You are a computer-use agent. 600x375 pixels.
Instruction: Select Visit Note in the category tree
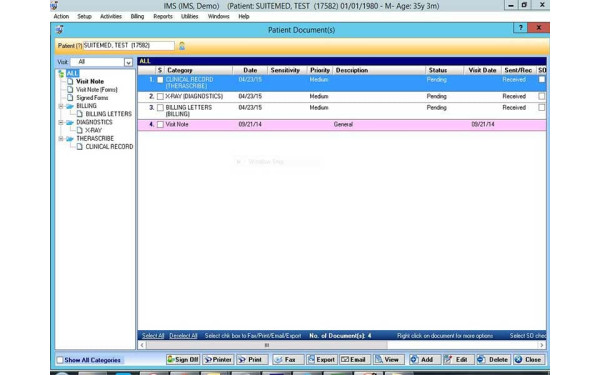90,82
